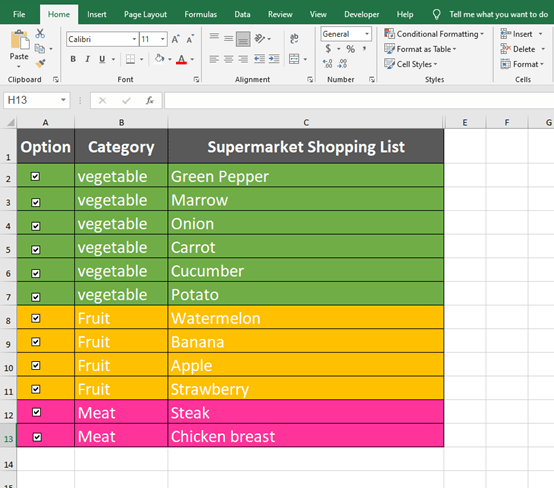Uncheck the Green Pepper checkbox
Screen dimensions: 554x488
click(x=35, y=176)
